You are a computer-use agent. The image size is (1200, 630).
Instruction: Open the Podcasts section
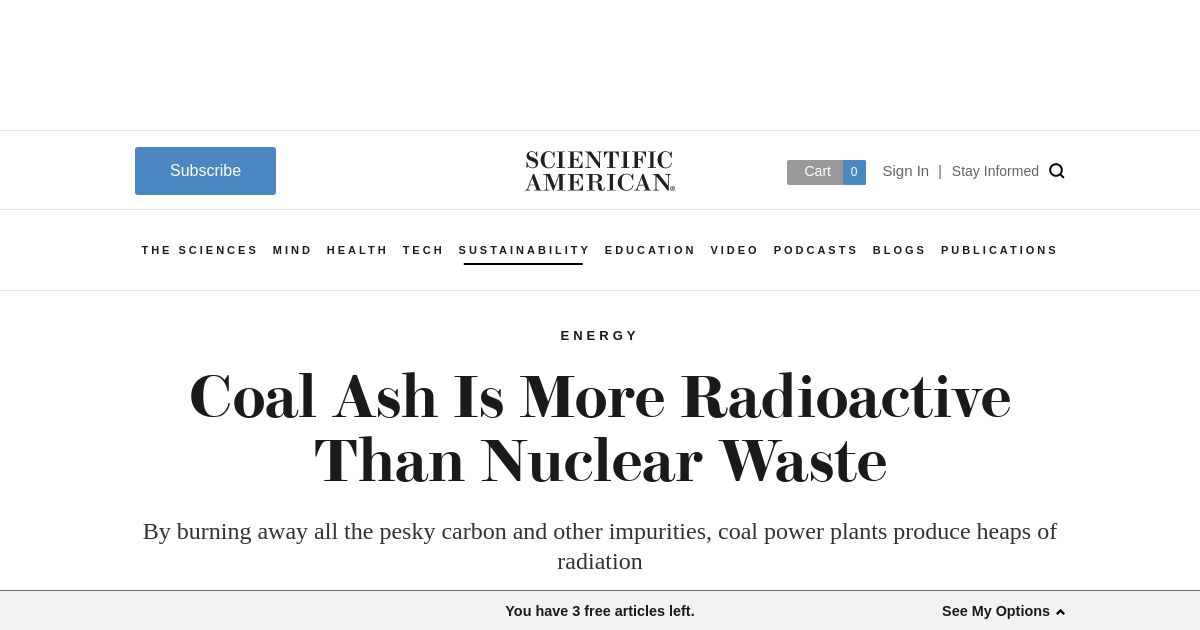coord(815,250)
